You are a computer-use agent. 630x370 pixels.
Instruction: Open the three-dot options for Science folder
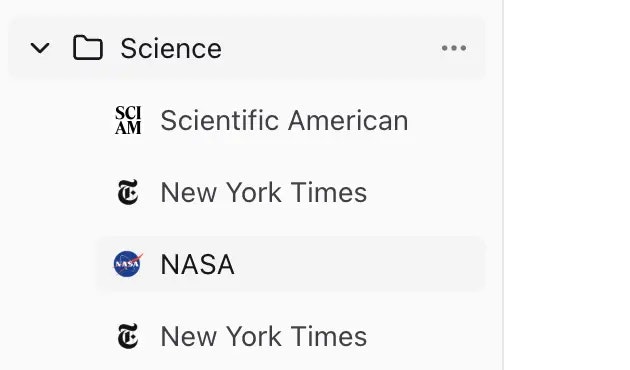point(454,48)
